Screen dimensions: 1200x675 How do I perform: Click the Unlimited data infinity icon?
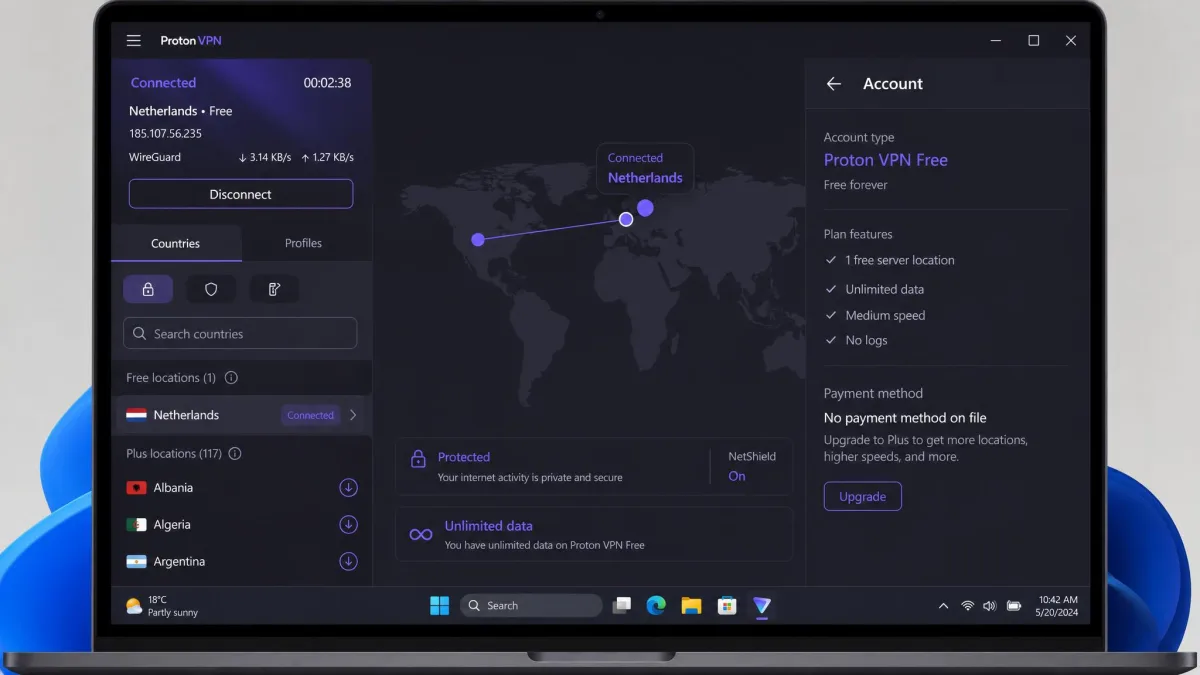tap(421, 535)
